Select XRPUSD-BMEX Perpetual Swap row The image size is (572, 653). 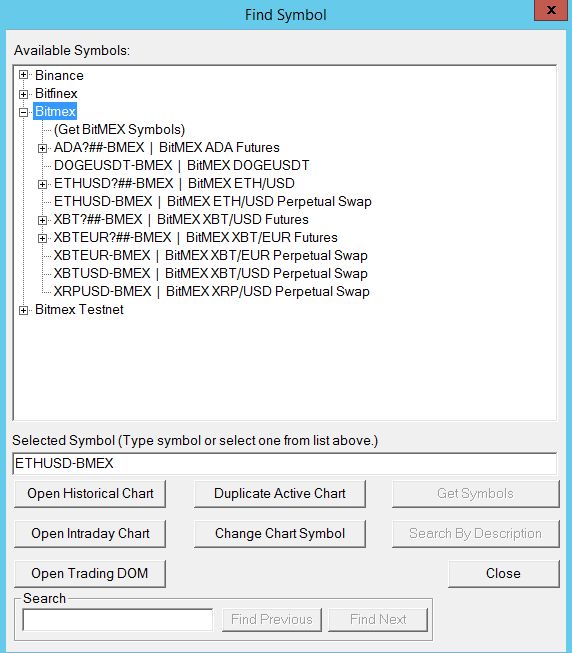pyautogui.click(x=211, y=292)
